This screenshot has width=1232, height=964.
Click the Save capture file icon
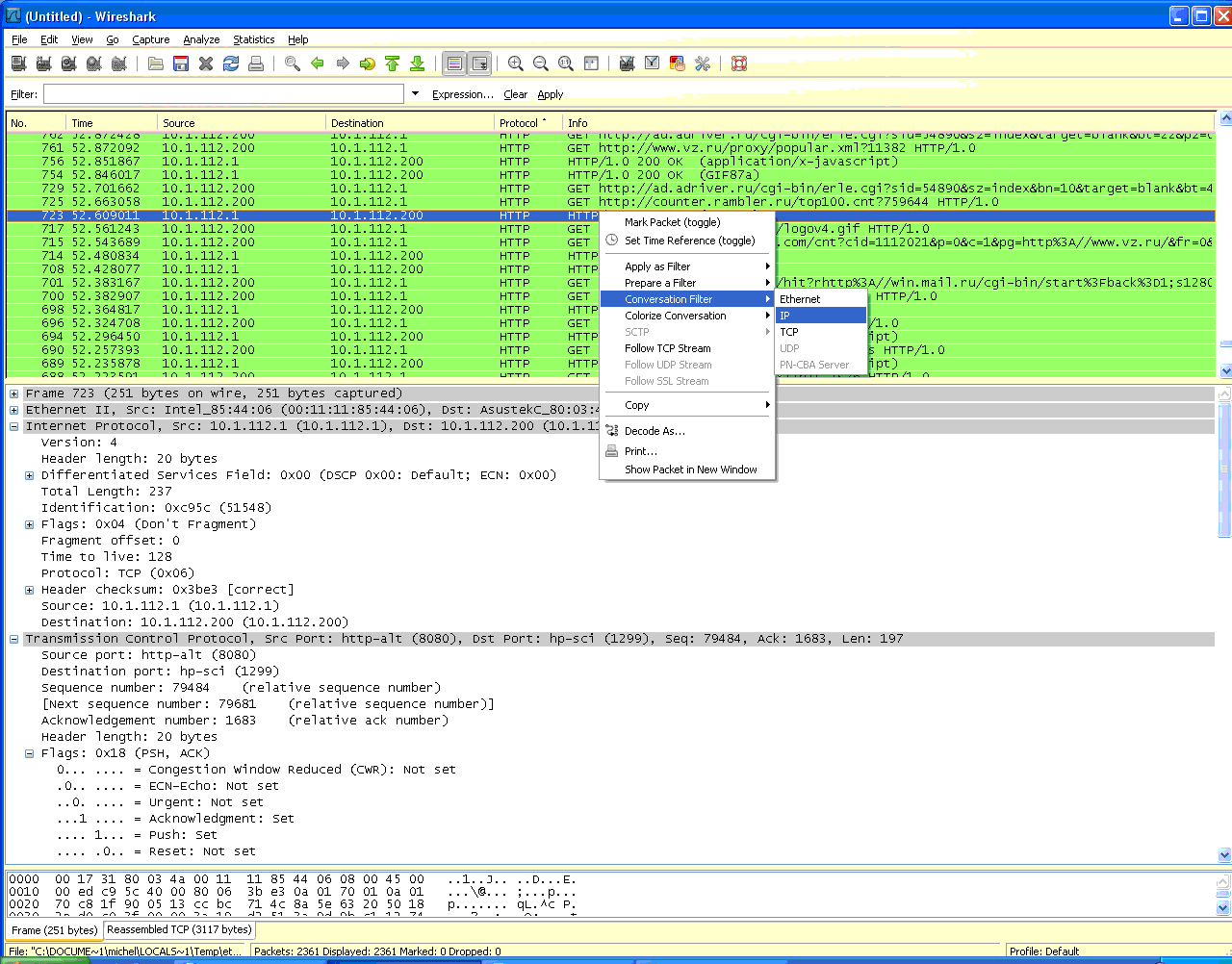point(180,63)
